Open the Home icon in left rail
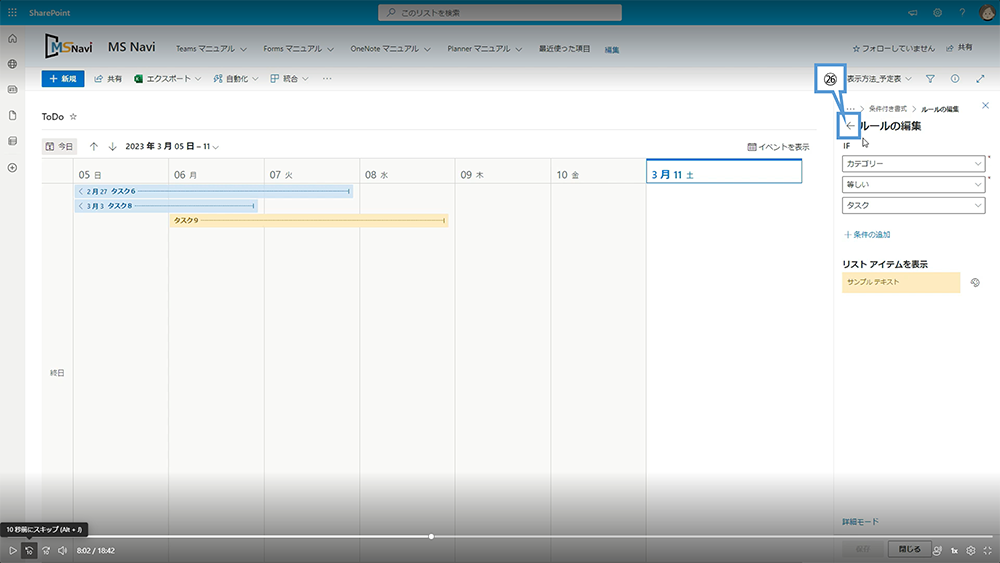The image size is (1000, 563). [12, 39]
